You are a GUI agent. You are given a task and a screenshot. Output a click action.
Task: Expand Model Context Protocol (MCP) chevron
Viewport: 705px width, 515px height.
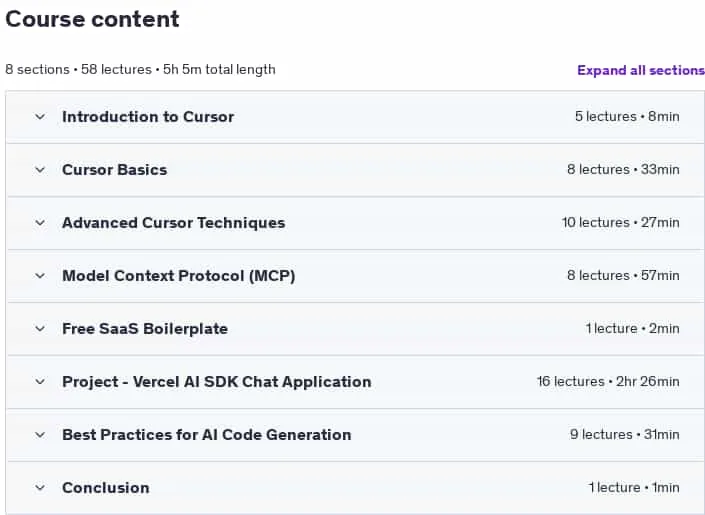pyautogui.click(x=40, y=276)
